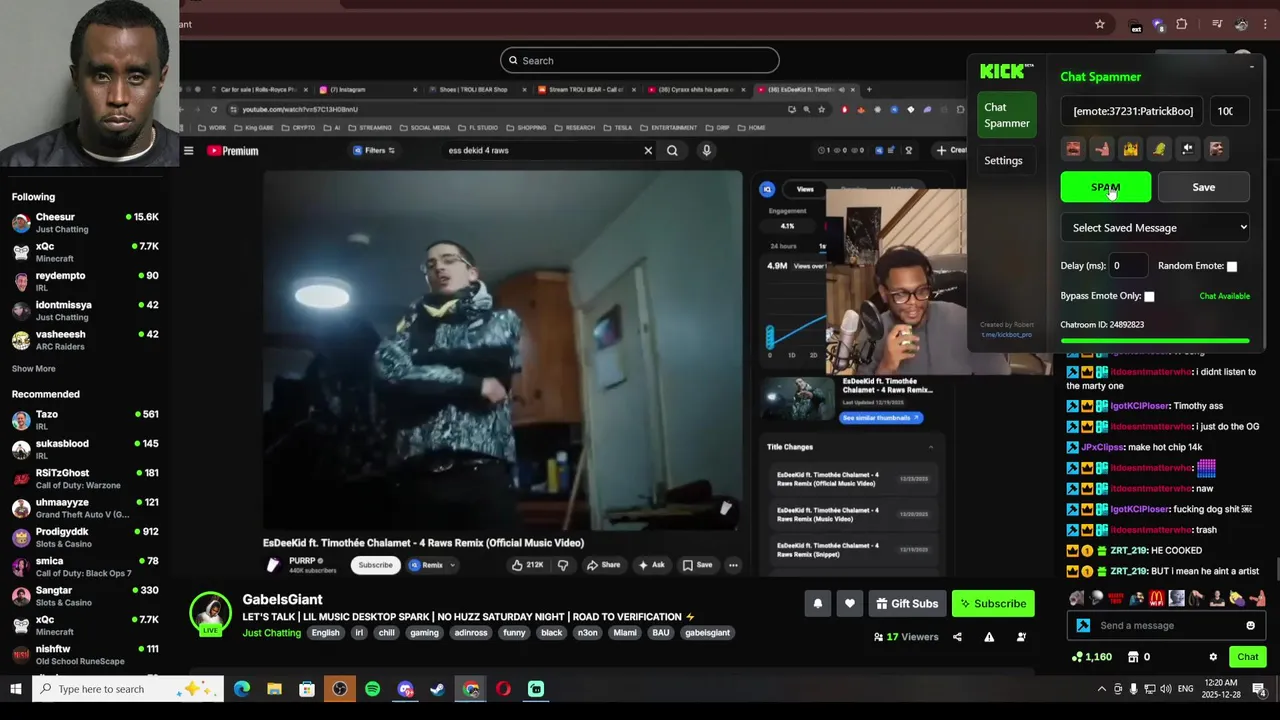Click the heart follow icon
This screenshot has height=720, width=1280.
[x=849, y=604]
